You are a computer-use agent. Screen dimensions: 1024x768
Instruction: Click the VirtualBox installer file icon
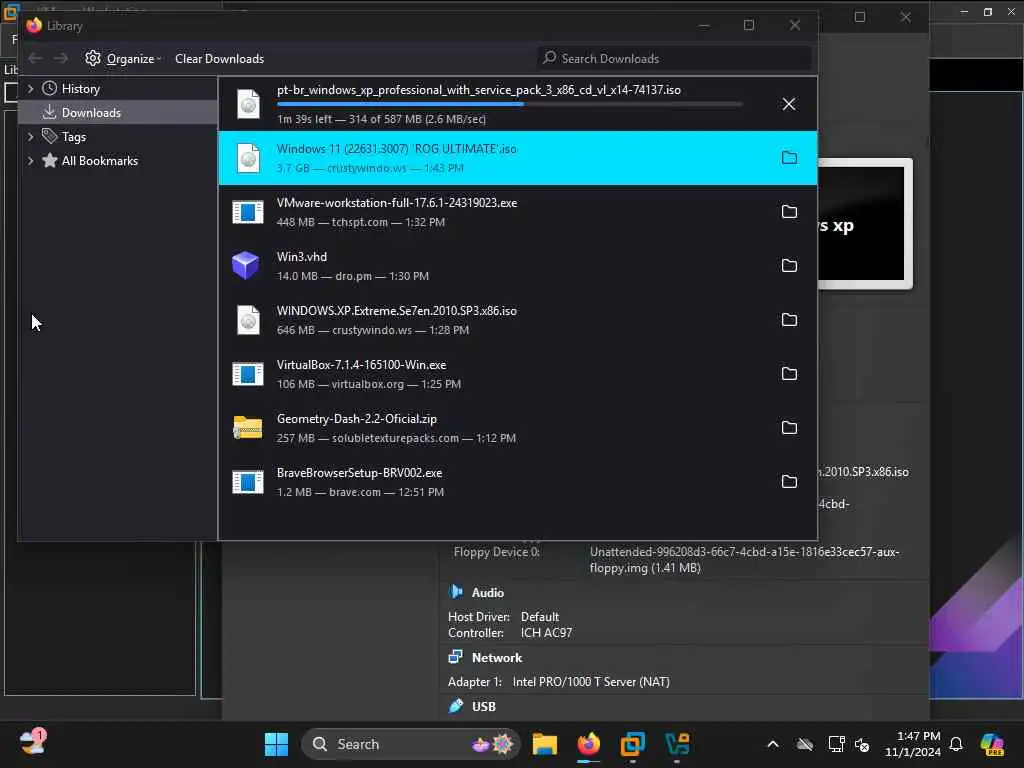tap(248, 374)
